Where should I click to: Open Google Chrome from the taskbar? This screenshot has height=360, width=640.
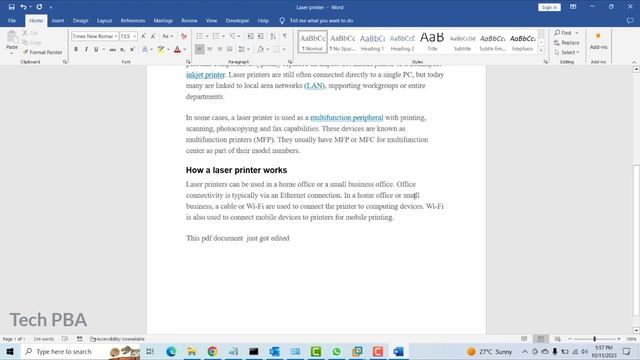tap(212, 351)
